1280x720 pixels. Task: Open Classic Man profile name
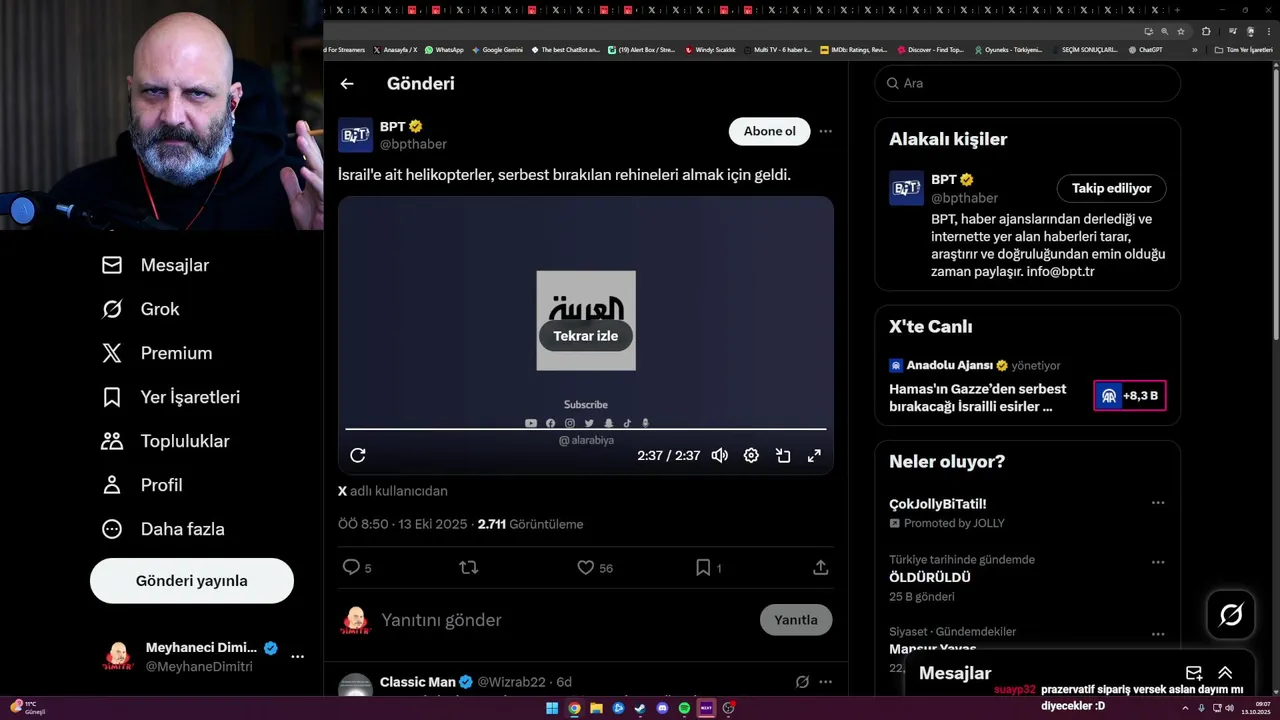[x=418, y=682]
